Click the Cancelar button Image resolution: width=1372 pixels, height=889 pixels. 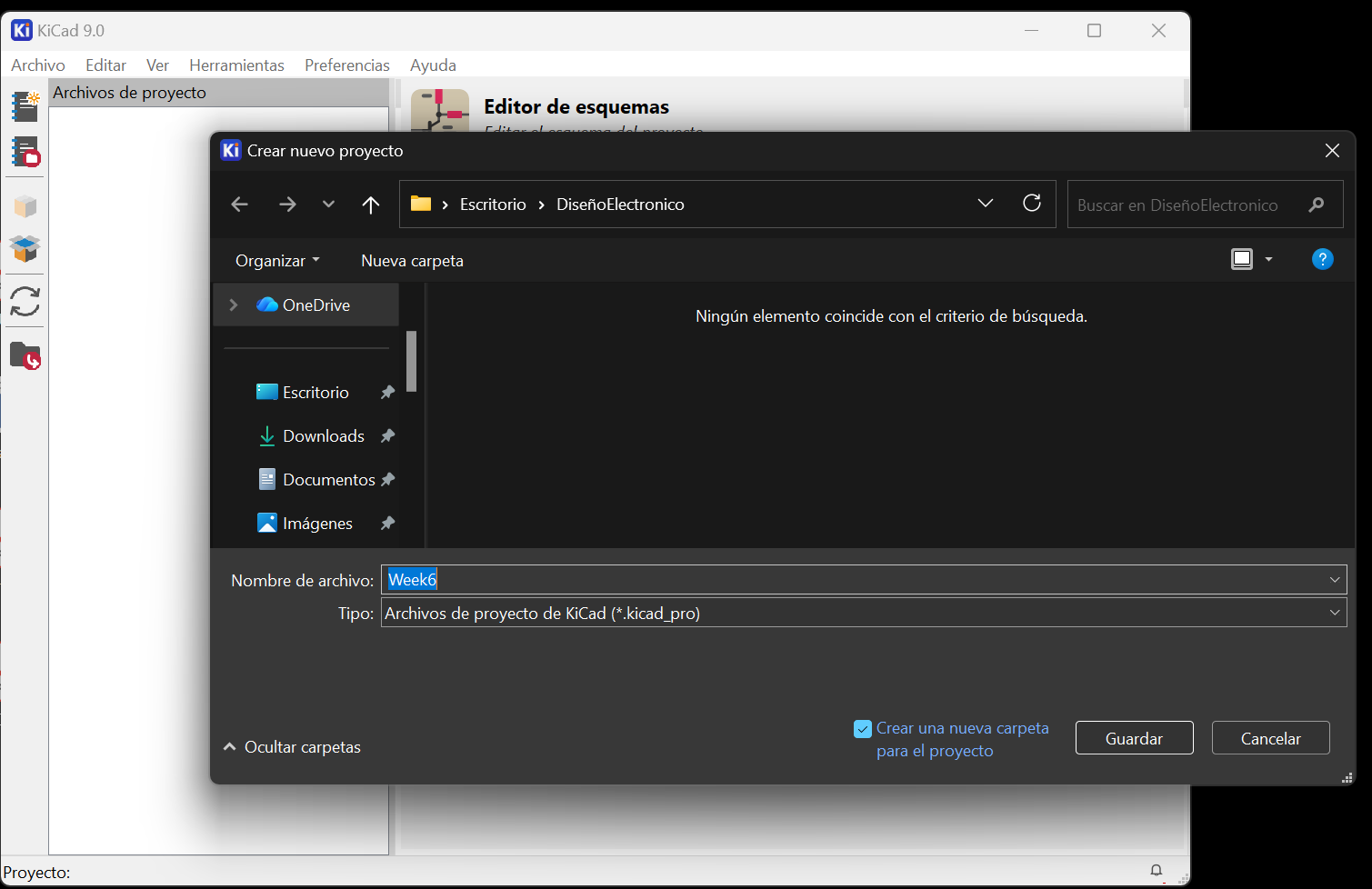click(x=1270, y=738)
